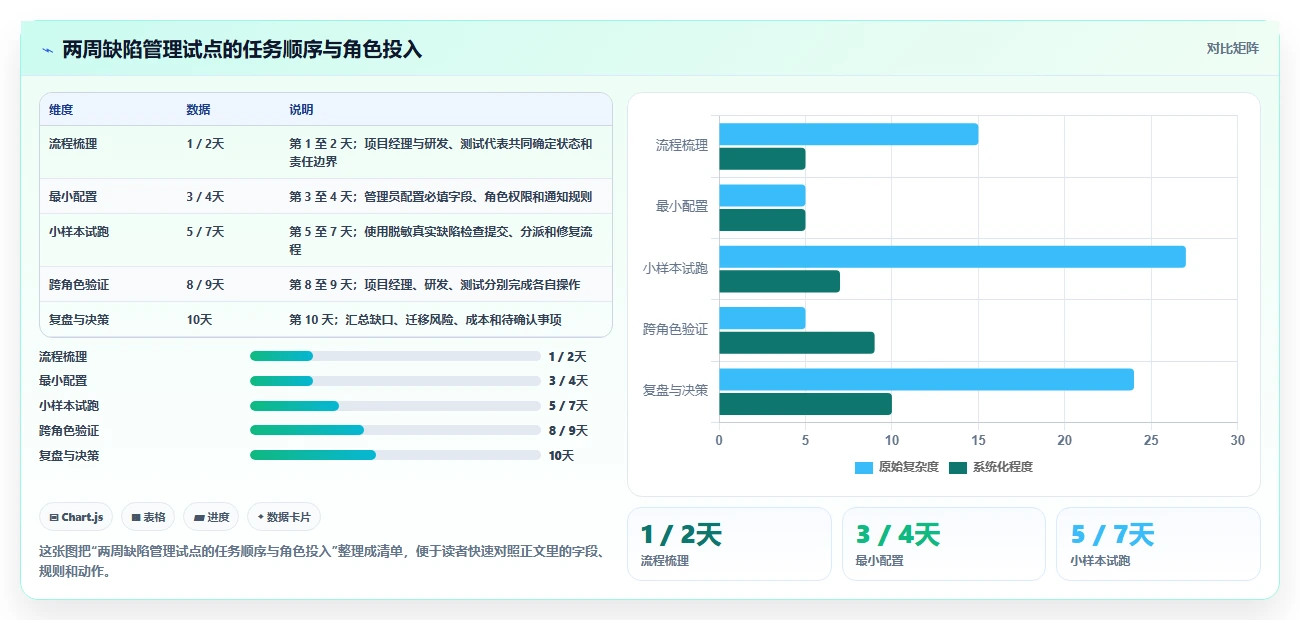Click the description starting '第 3 至 4 天'
Viewport: 1300px width, 620px height.
pos(441,197)
